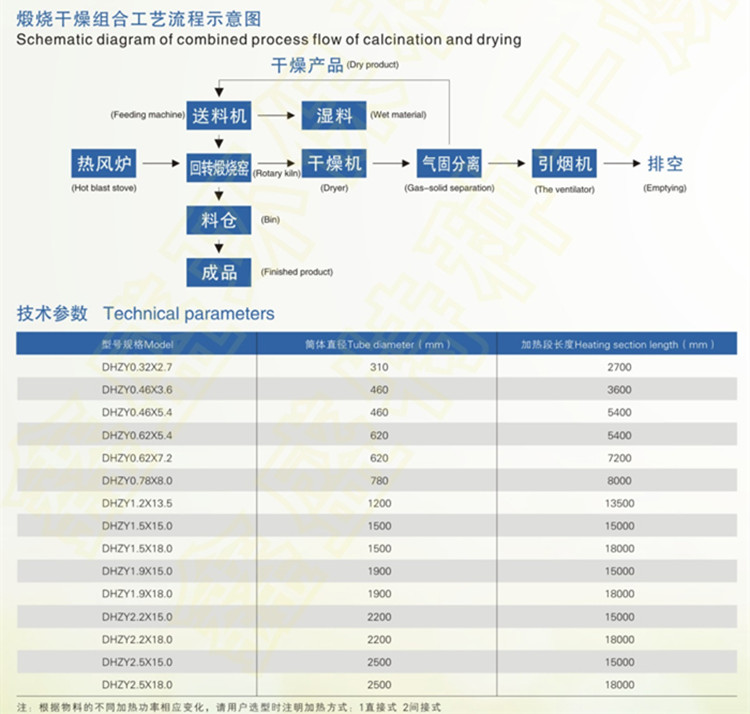
Task: Select the DHZY2.5X18.0 model cell
Action: (137, 685)
